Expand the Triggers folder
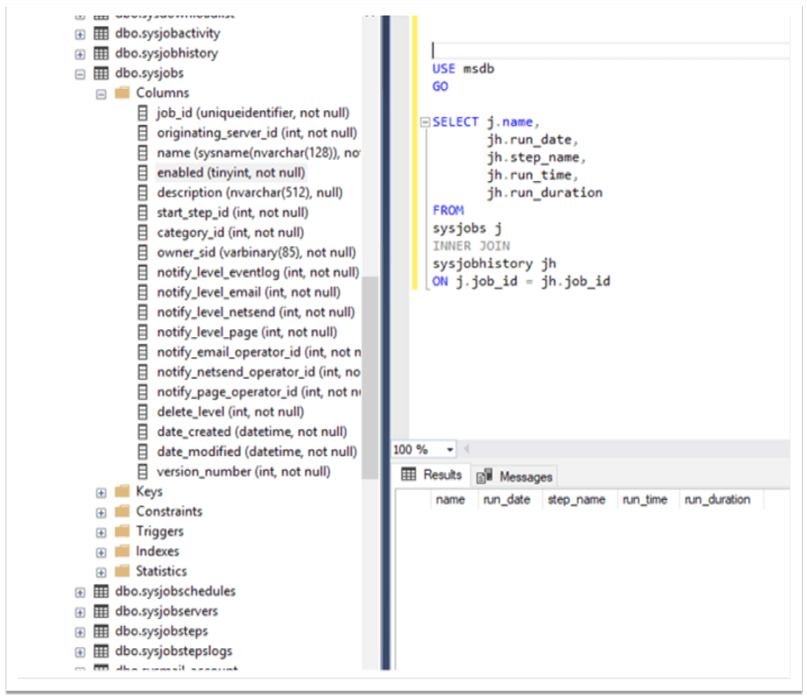The image size is (807, 700). 101,532
